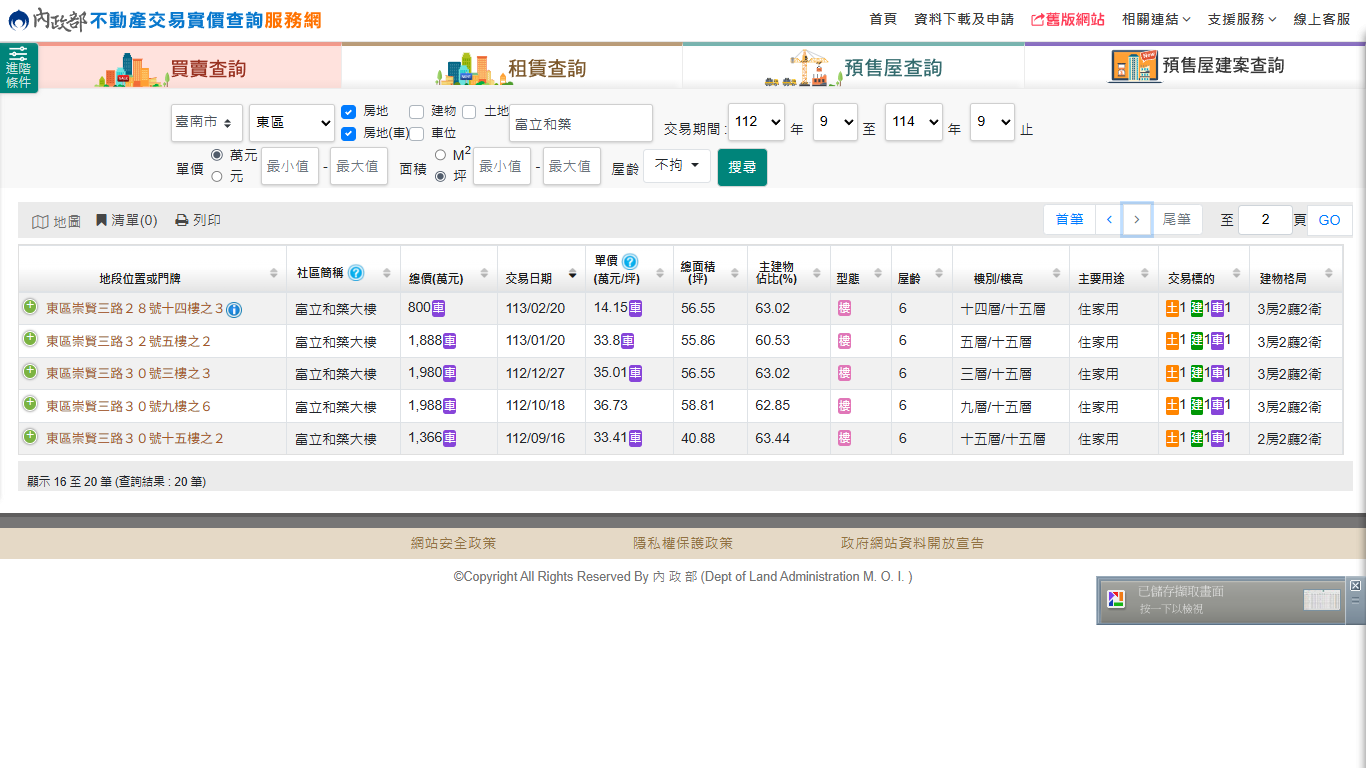Click the blue info icon beside 社區簡稱
The width and height of the screenshot is (1366, 768).
[356, 273]
